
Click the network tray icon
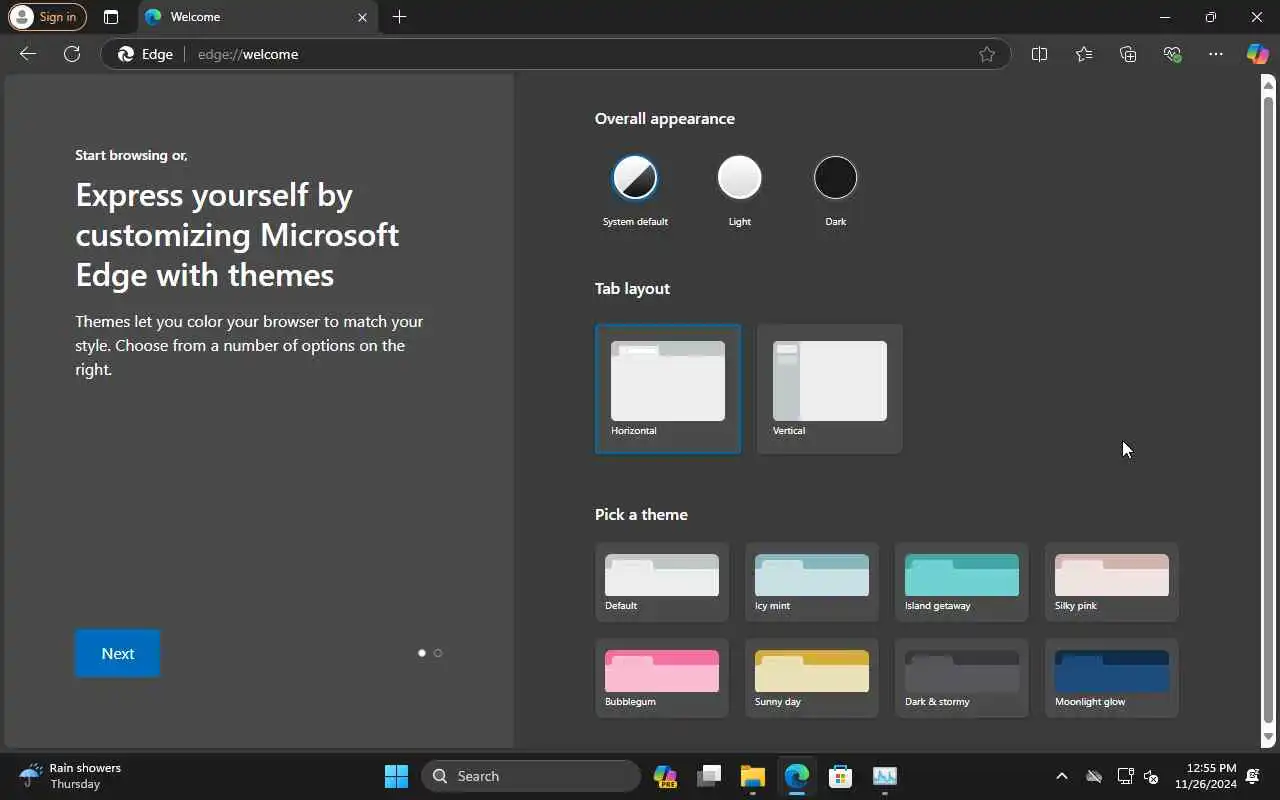(x=1124, y=776)
